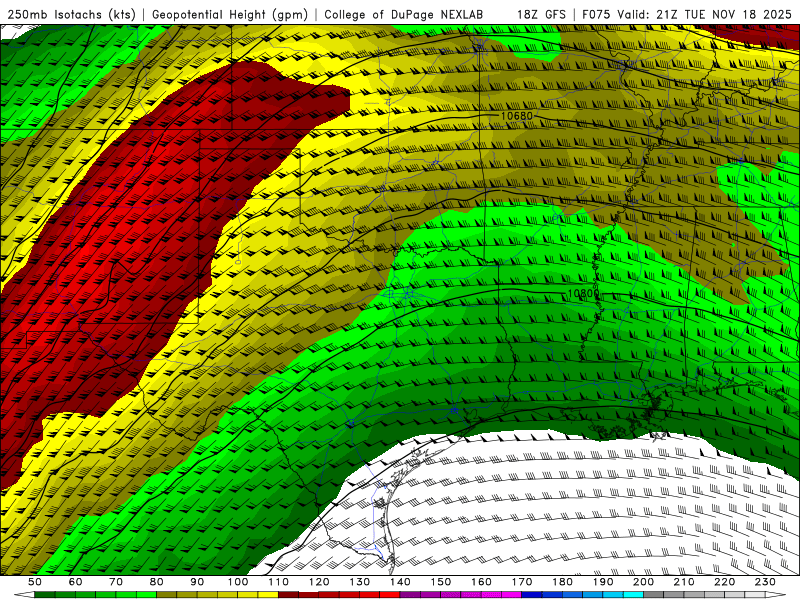Image resolution: width=800 pixels, height=600 pixels.
Task: Click the 170 label on the color scale
Action: pyautogui.click(x=522, y=582)
